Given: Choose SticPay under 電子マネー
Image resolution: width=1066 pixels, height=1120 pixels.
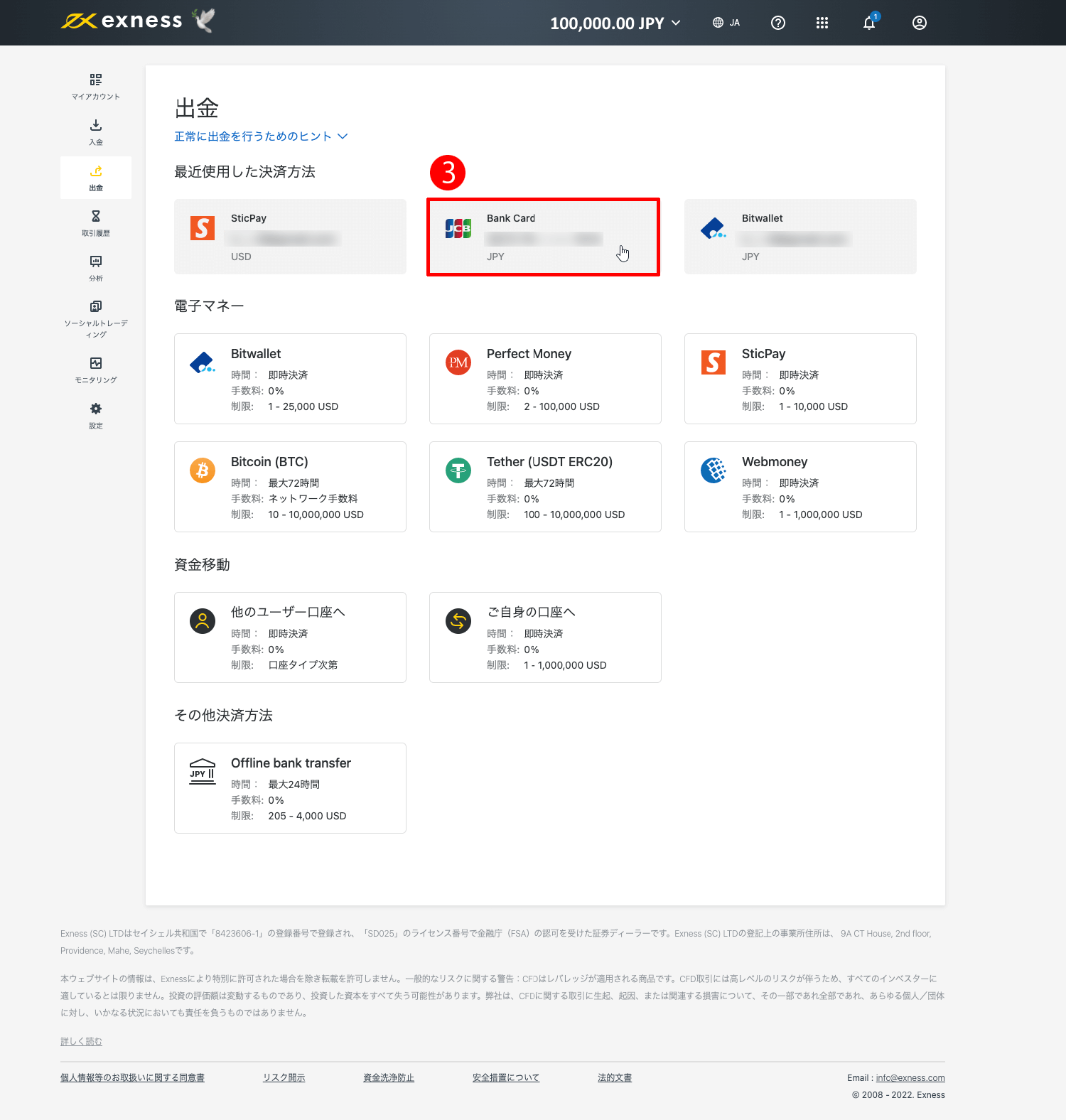Looking at the screenshot, I should pyautogui.click(x=800, y=379).
